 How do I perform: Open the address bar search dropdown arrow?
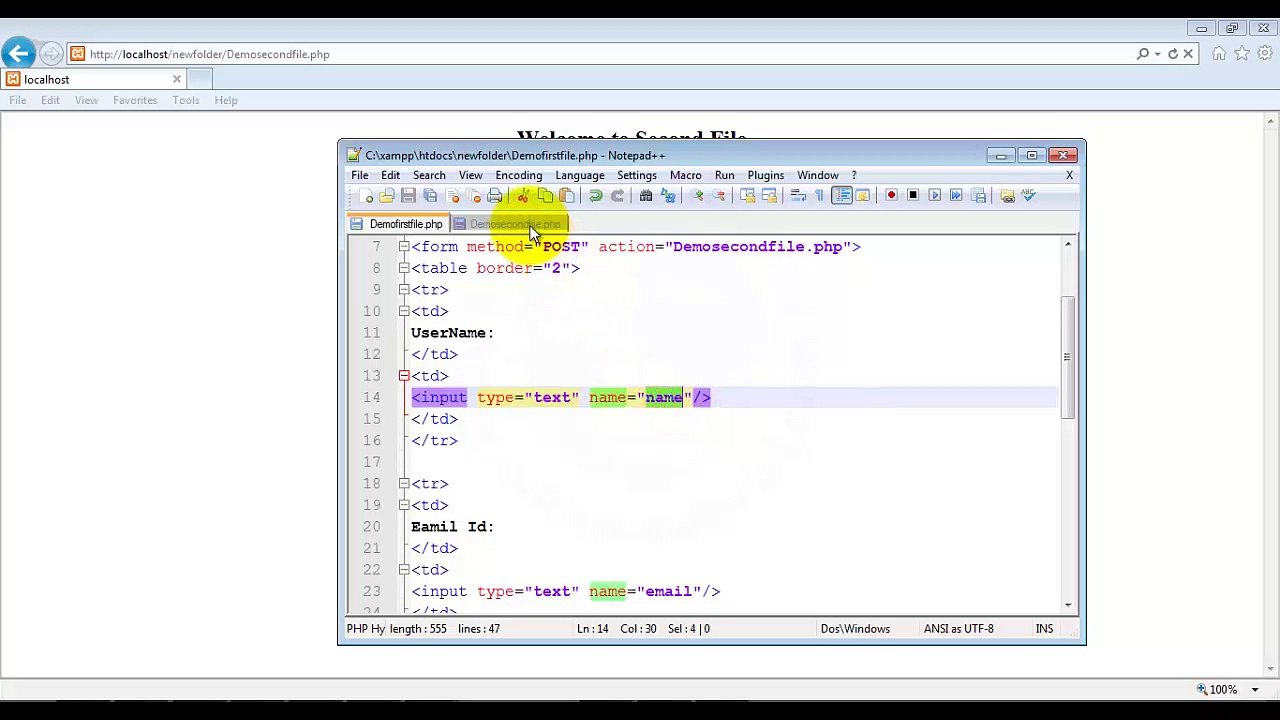[x=1157, y=54]
